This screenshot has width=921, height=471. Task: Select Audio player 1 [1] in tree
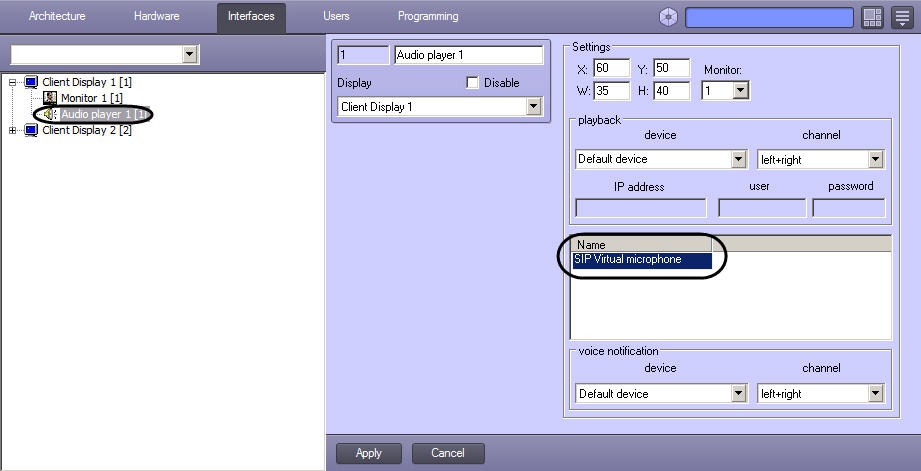tap(104, 114)
